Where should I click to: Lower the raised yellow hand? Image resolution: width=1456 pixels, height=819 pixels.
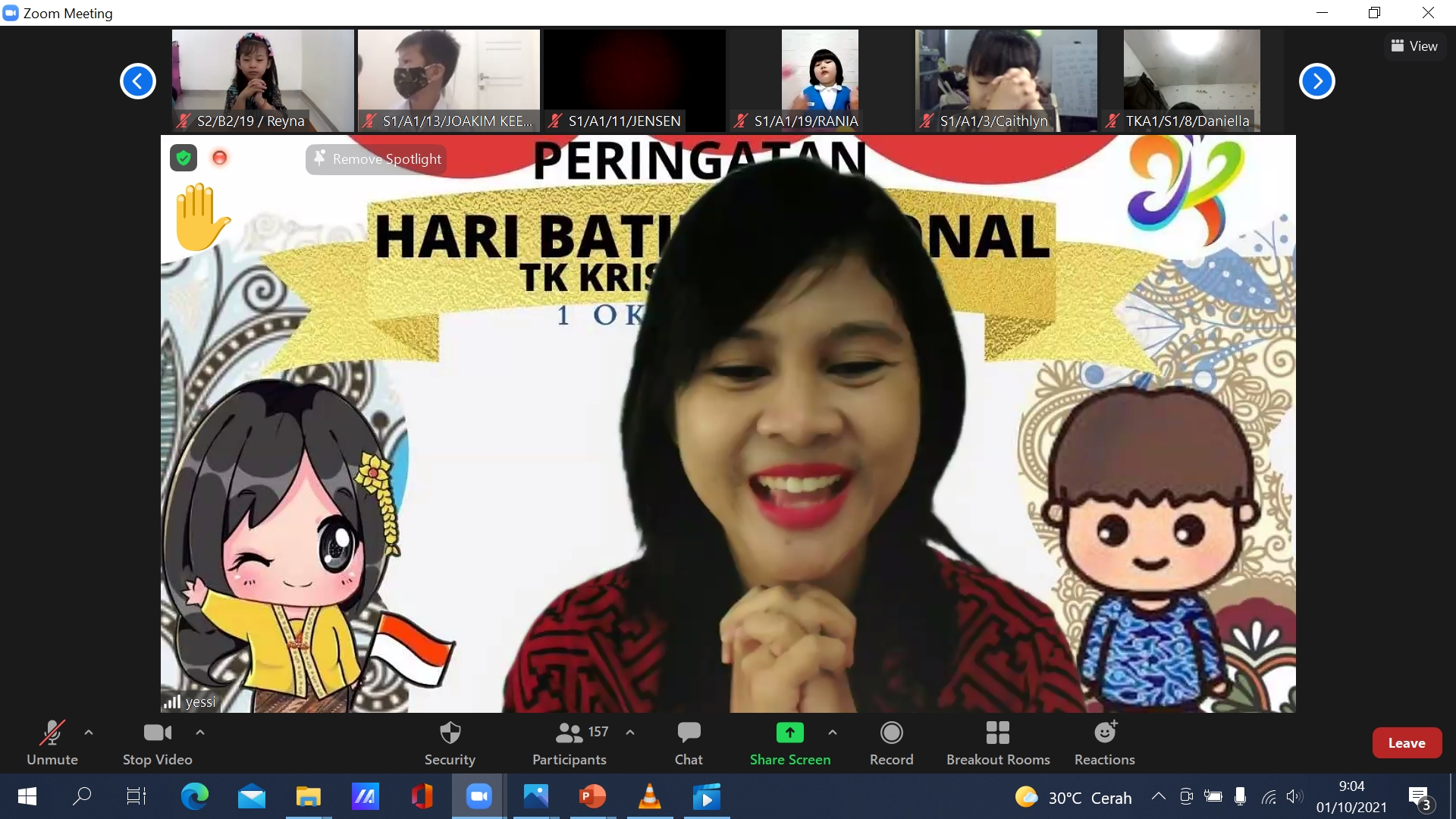(201, 218)
